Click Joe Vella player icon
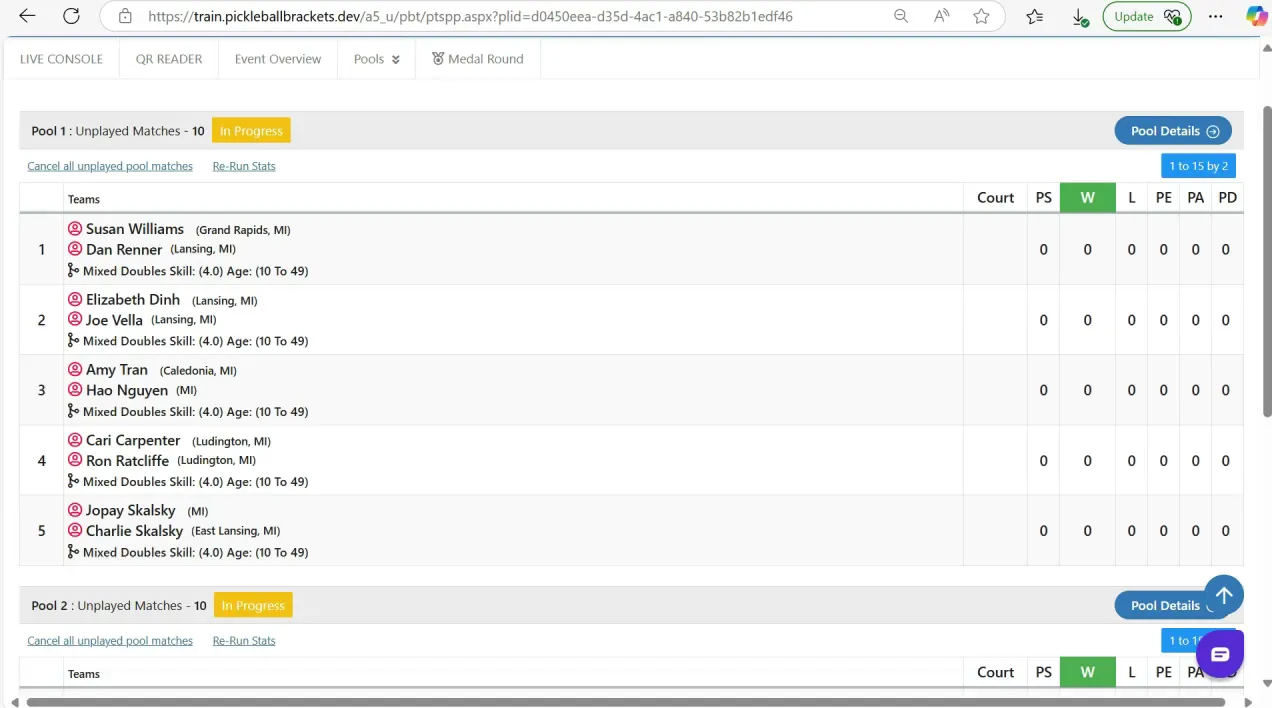This screenshot has height=708, width=1272. (x=75, y=320)
